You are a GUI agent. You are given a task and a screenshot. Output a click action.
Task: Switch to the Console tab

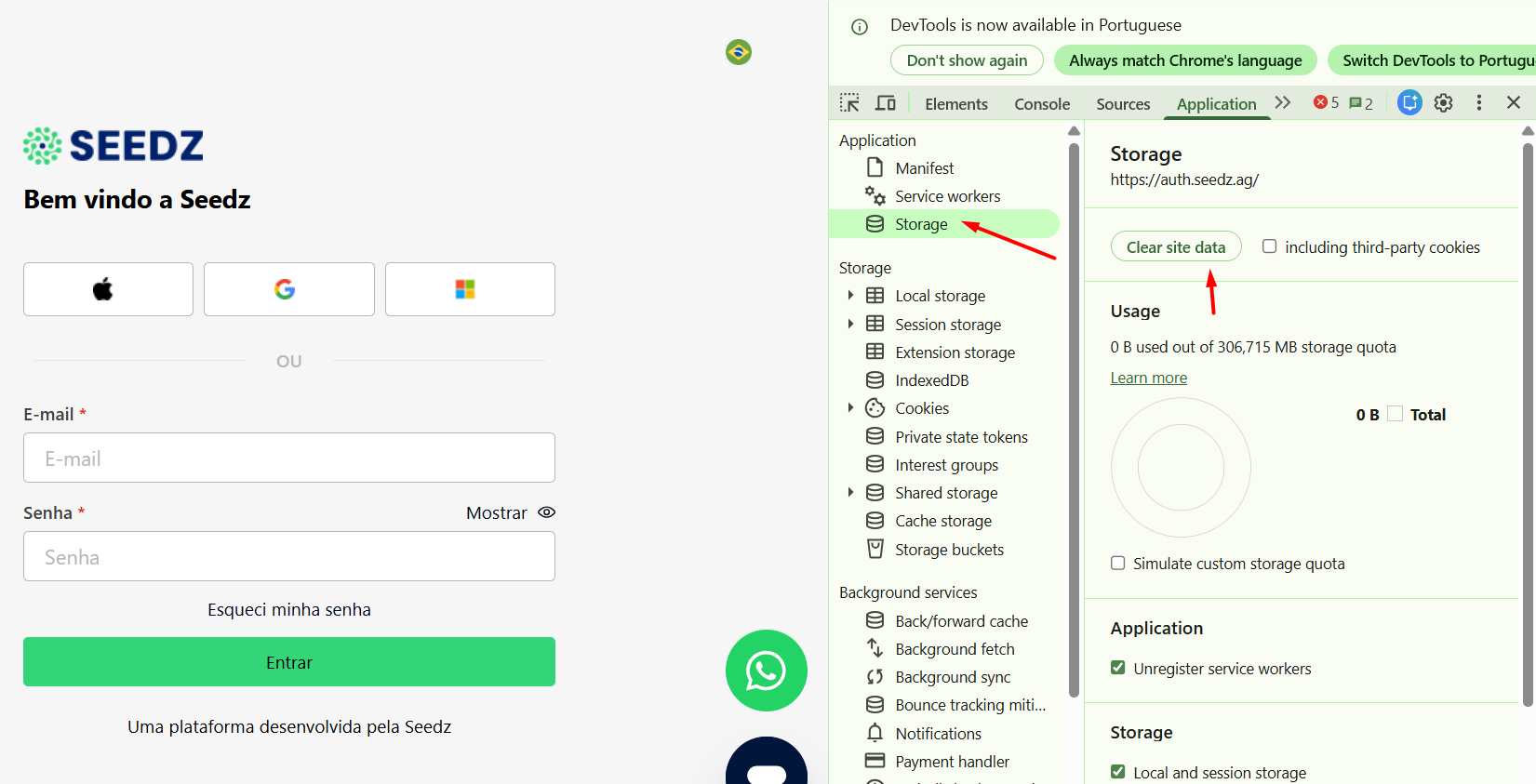point(1041,104)
